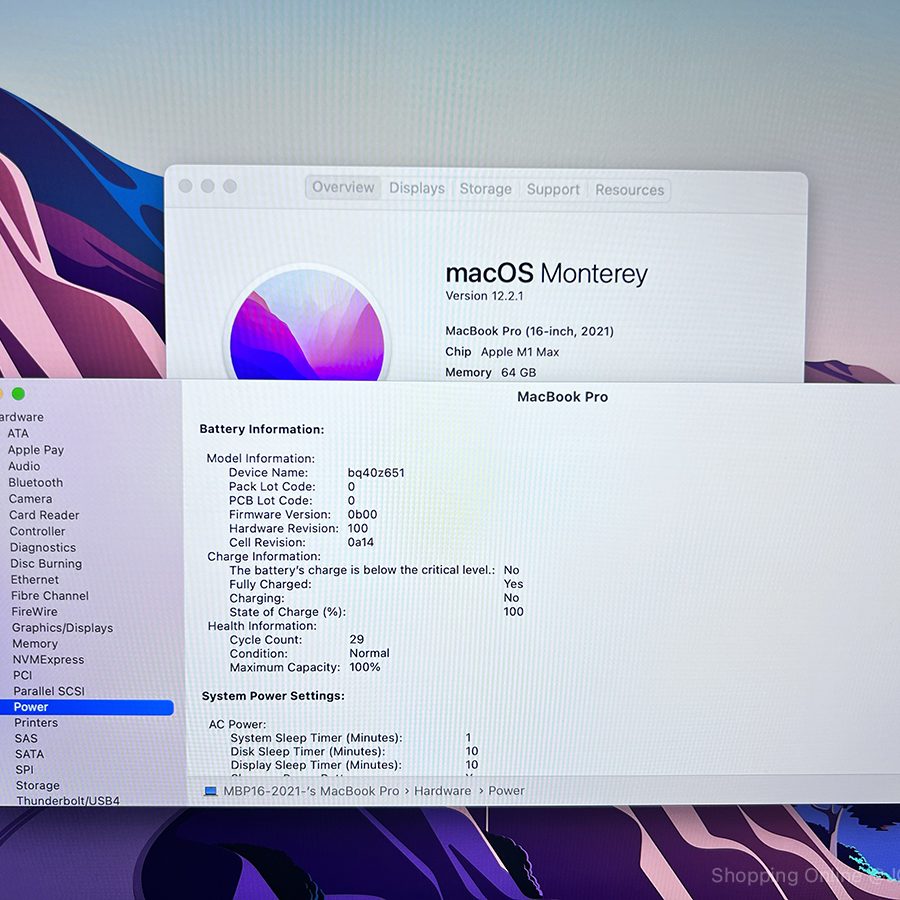Screen dimensions: 900x900
Task: Choose Audio in the hardware list
Action: coord(24,466)
